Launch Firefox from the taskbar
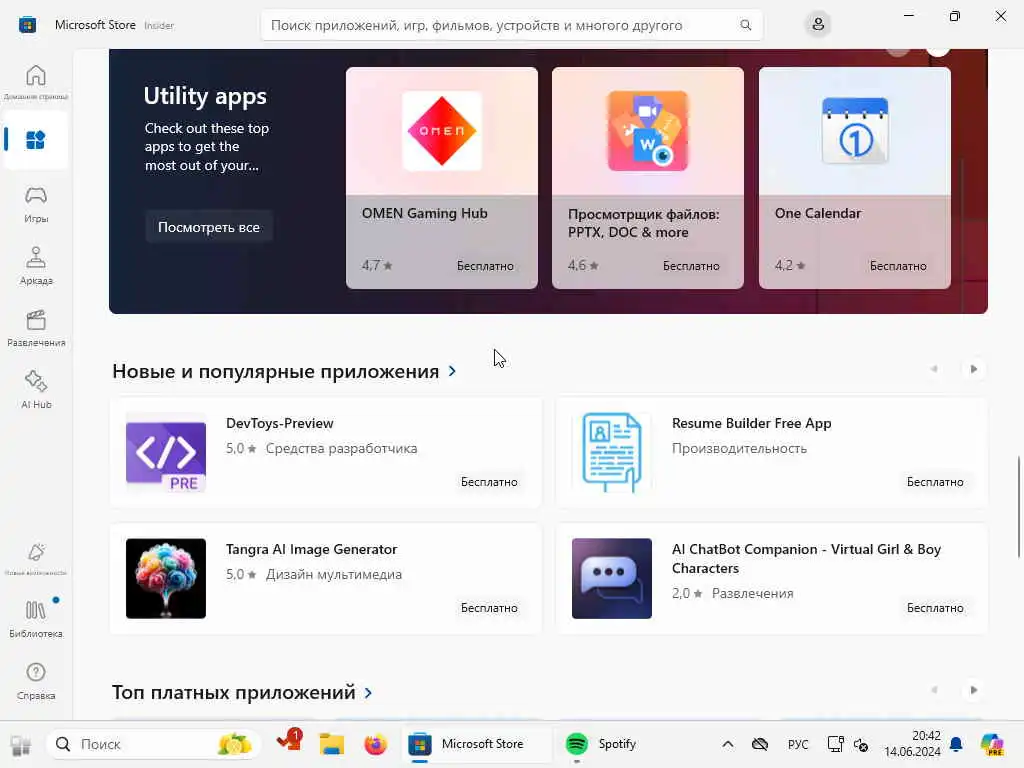 [x=376, y=744]
